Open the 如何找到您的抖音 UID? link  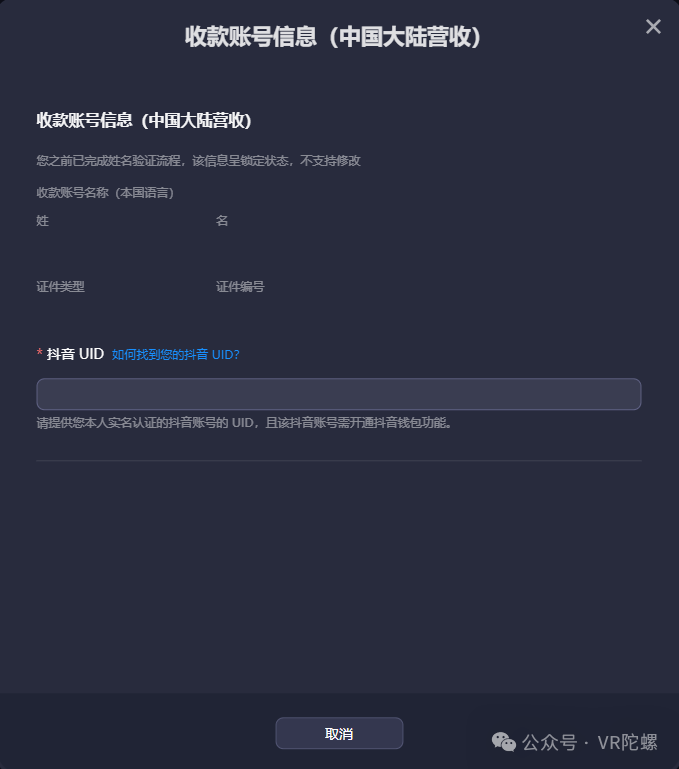pyautogui.click(x=176, y=354)
